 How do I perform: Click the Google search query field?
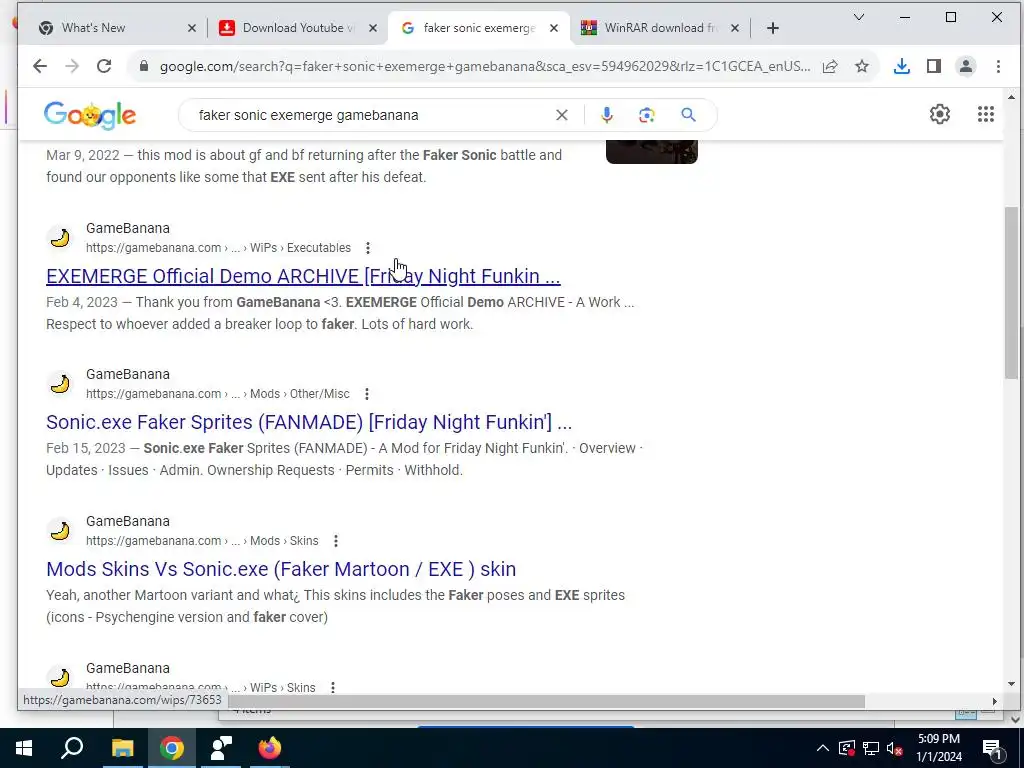coord(372,115)
